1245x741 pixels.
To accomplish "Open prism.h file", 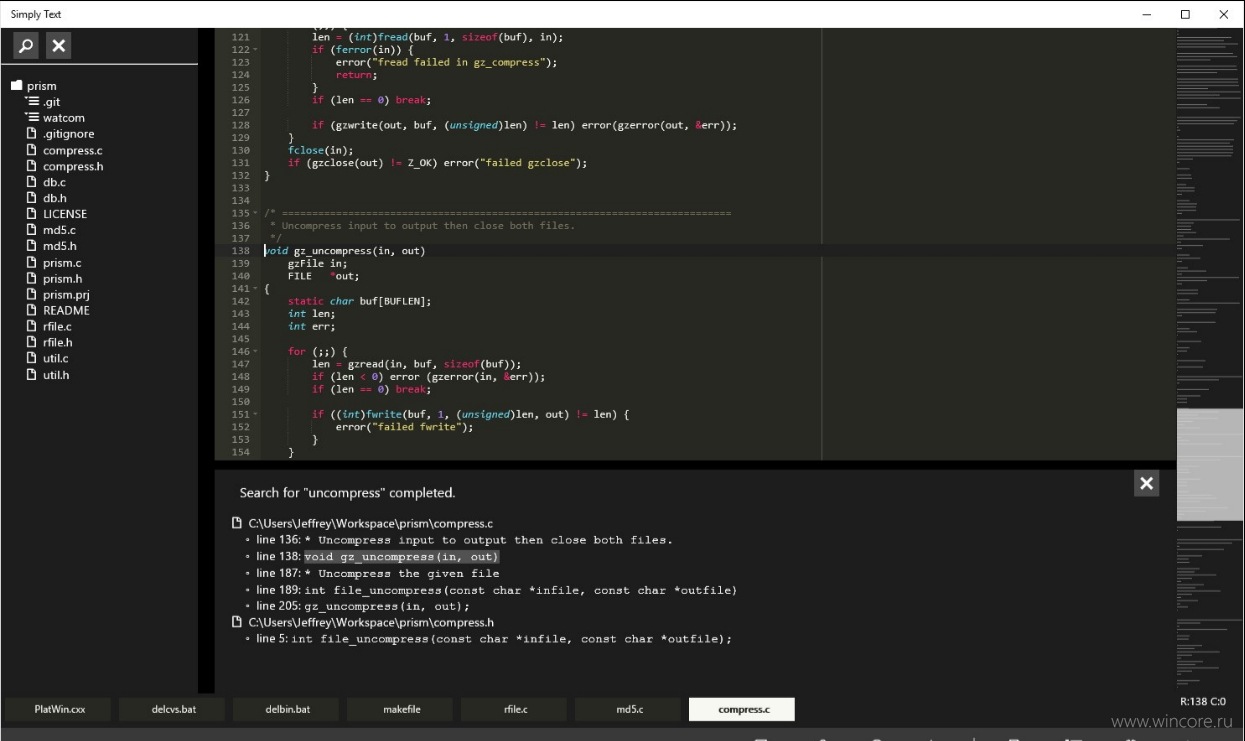I will pos(62,279).
